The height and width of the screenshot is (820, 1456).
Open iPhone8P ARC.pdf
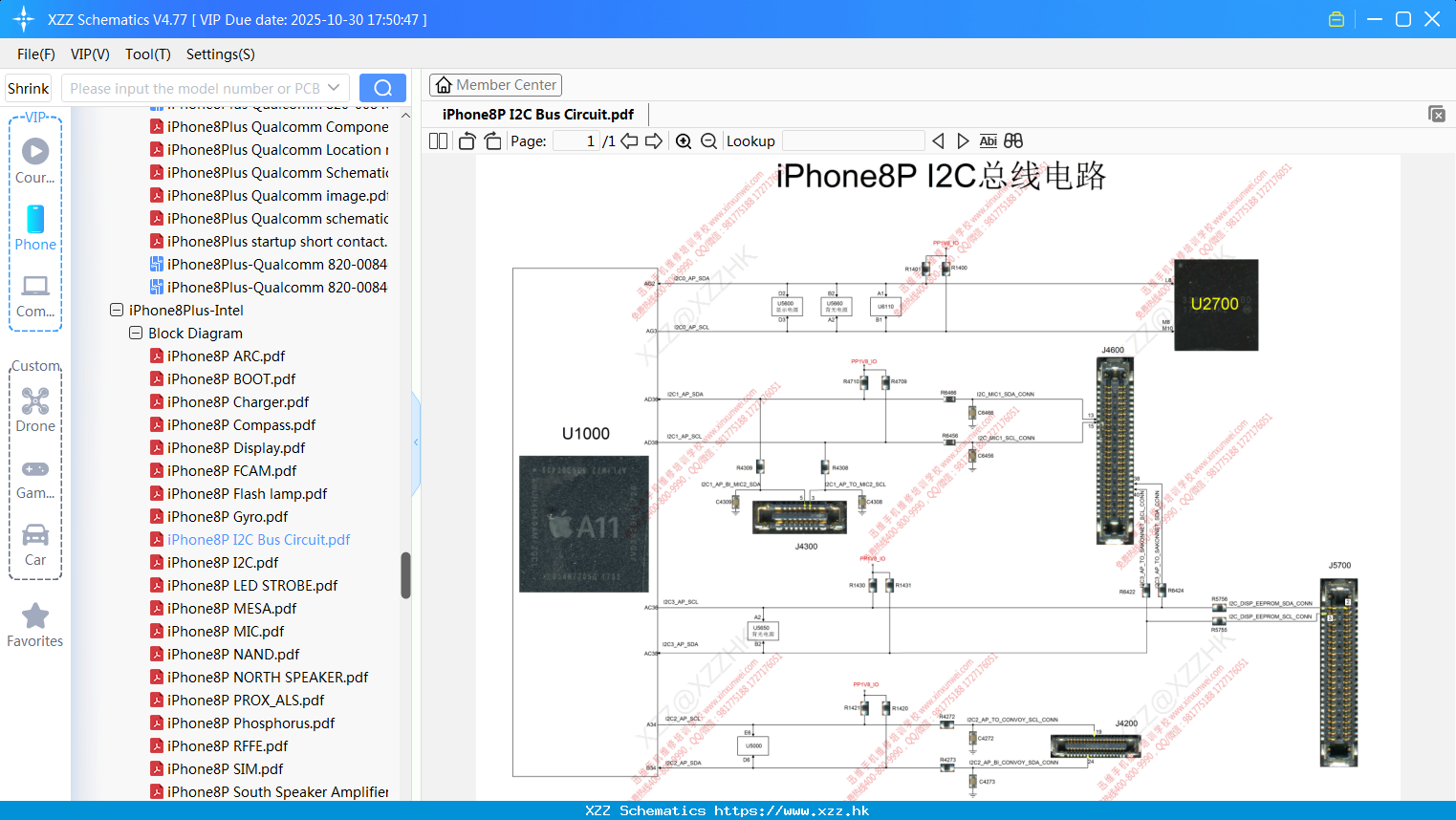coord(226,356)
